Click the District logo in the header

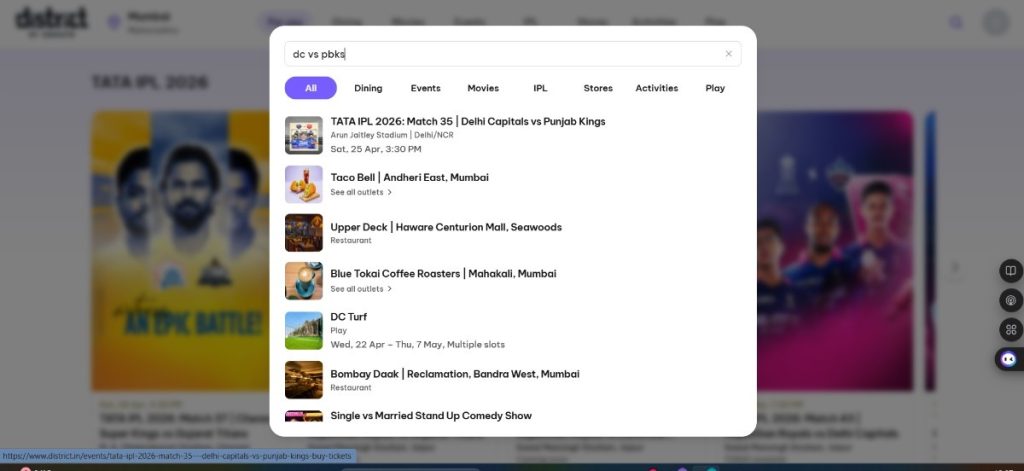52,22
